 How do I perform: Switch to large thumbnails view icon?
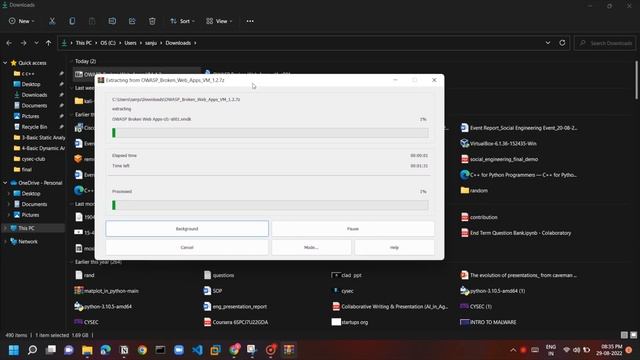[633, 335]
